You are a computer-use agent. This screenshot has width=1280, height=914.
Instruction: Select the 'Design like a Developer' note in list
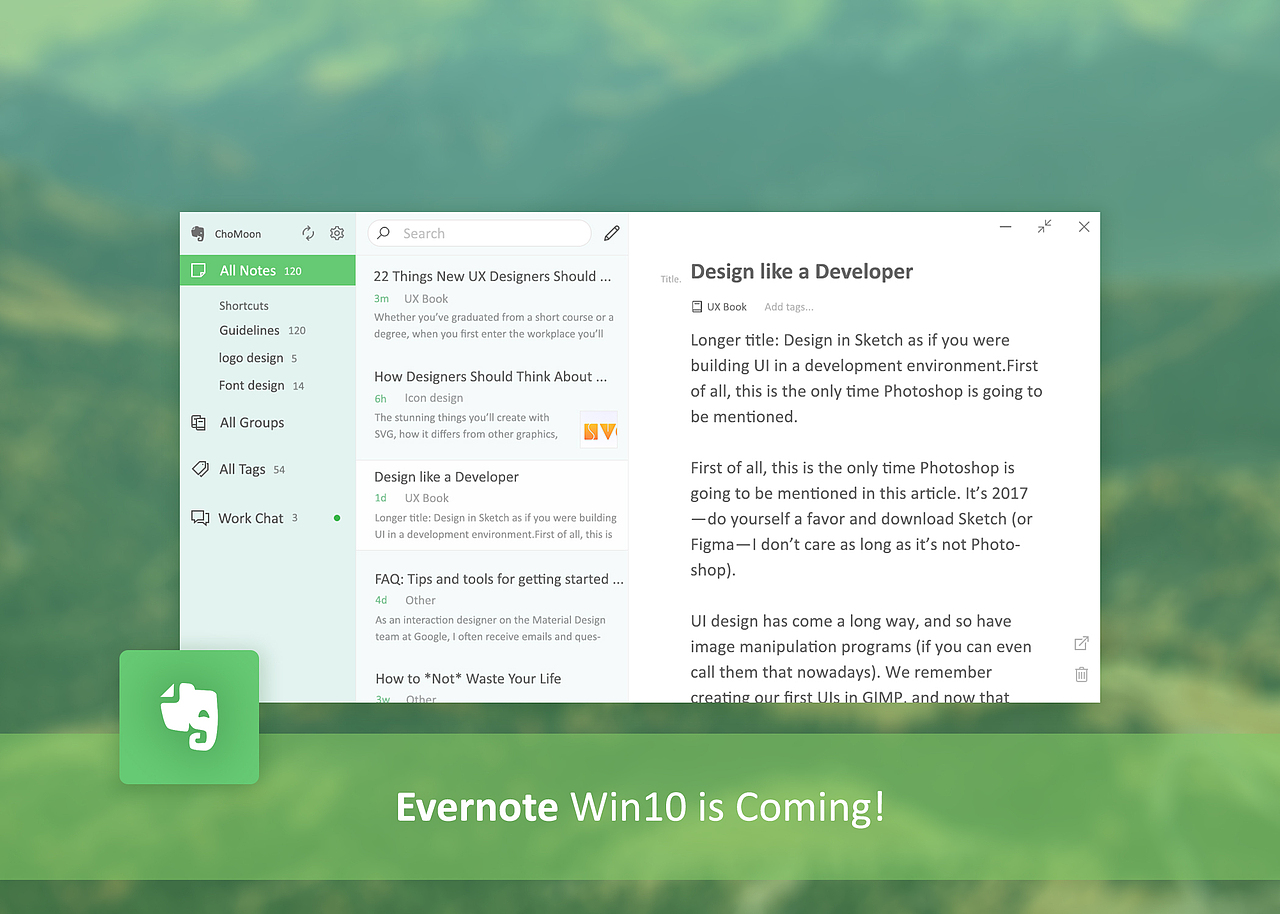click(492, 506)
